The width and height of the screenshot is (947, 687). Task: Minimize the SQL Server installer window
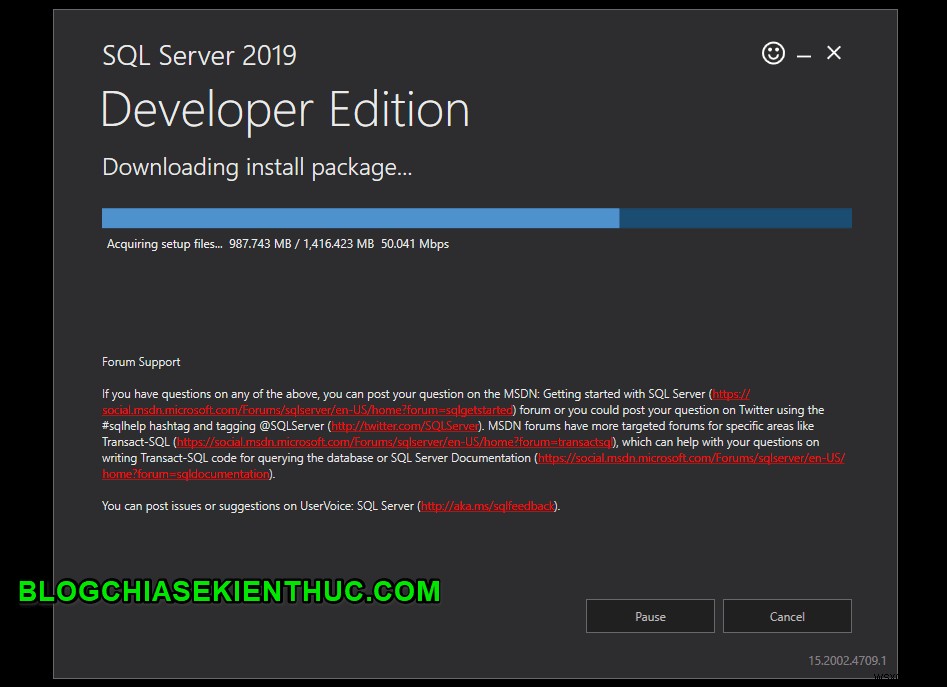(x=803, y=53)
